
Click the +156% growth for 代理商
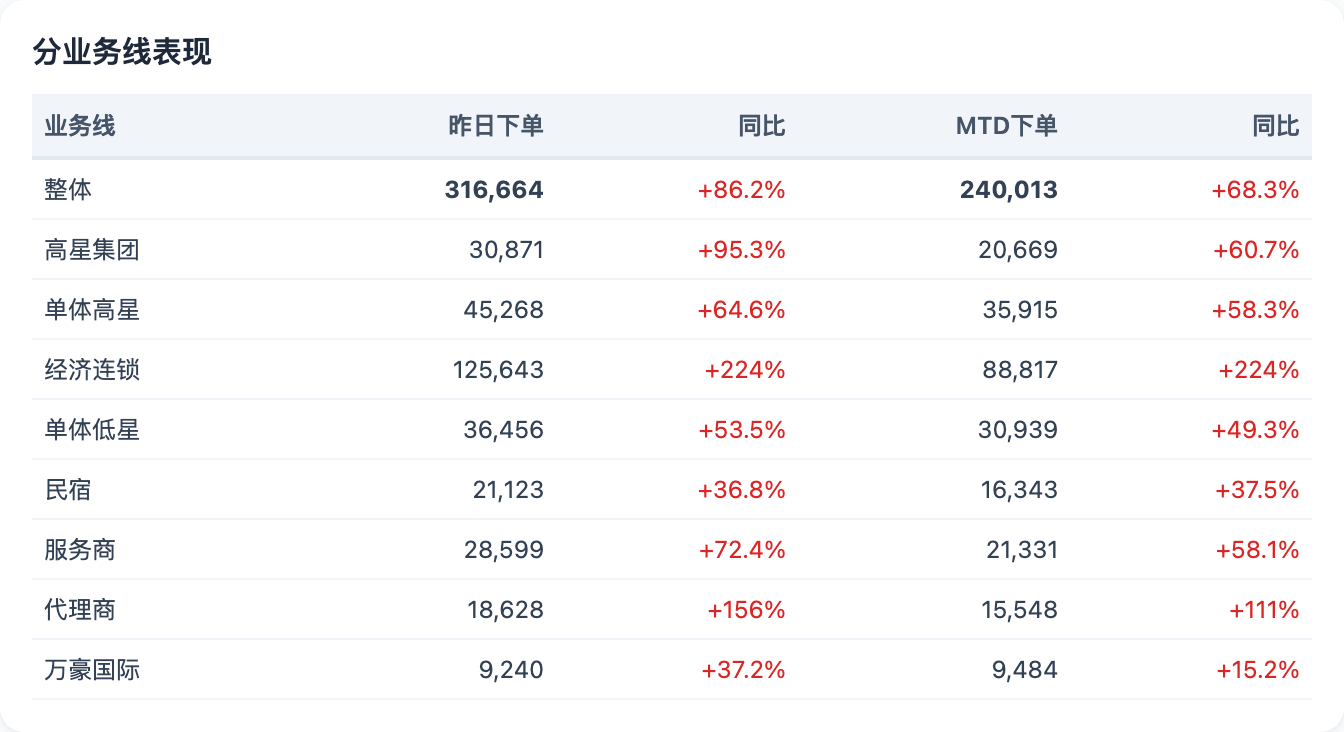point(746,610)
